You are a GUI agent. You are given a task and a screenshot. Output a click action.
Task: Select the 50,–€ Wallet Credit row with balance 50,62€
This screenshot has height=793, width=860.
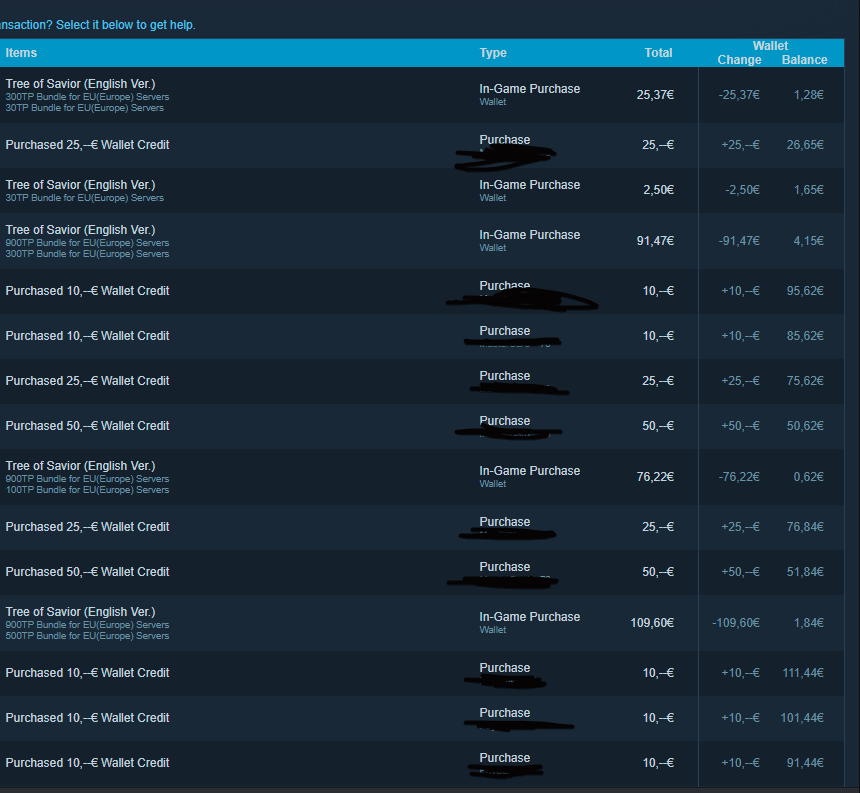(422, 426)
